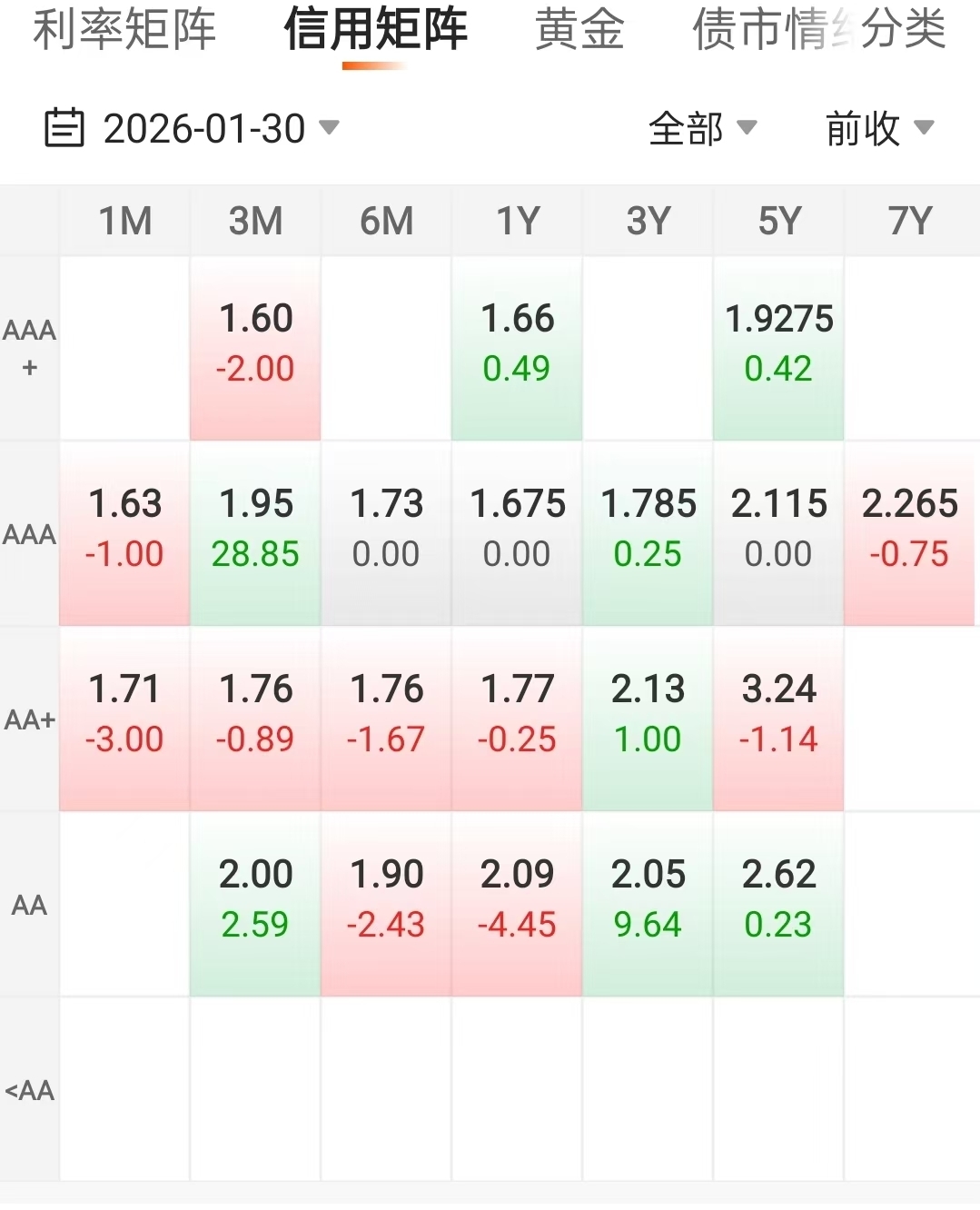Open the 前收 comparison dropdown
The height and width of the screenshot is (1210, 980).
click(x=878, y=128)
